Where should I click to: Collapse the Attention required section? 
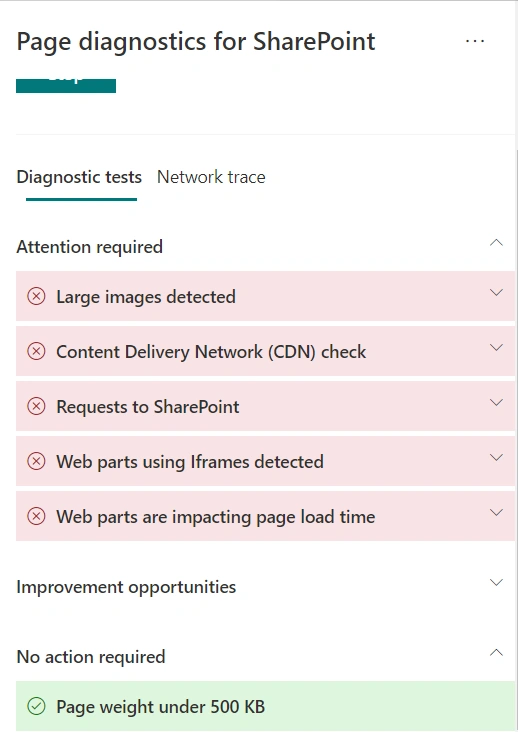click(496, 243)
